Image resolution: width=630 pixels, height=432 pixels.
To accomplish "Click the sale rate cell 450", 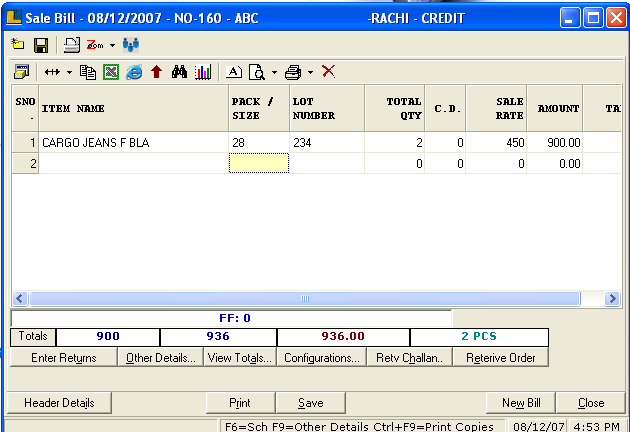I will click(x=496, y=143).
